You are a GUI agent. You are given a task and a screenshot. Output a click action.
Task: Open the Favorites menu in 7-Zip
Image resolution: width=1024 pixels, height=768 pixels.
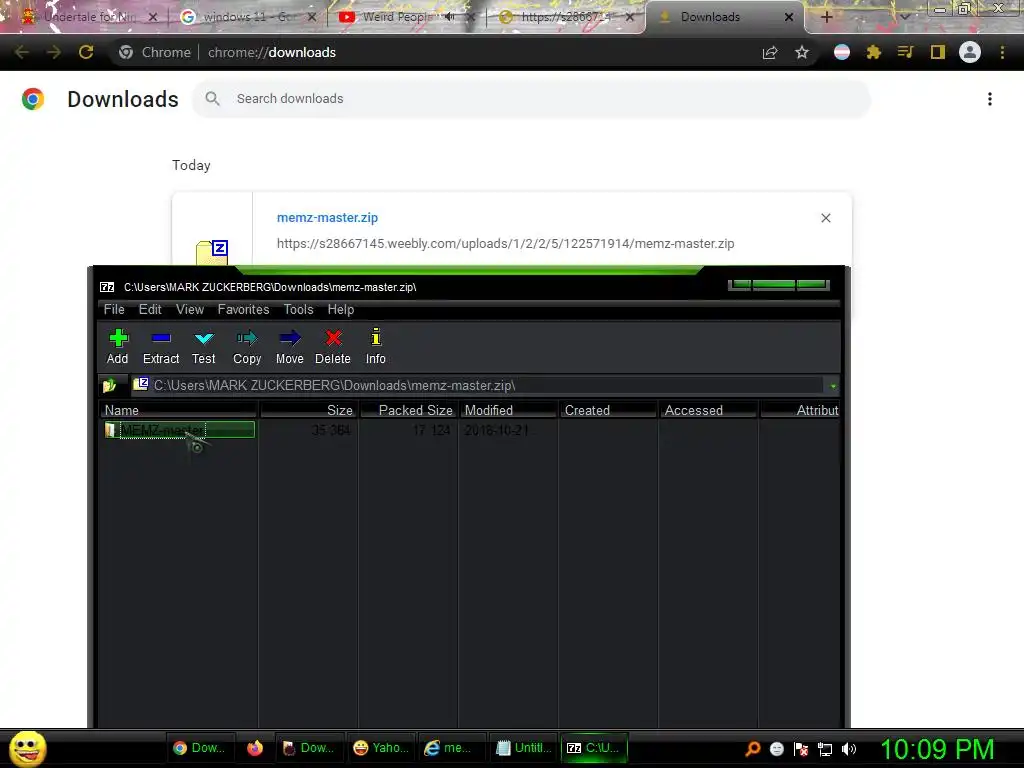(244, 310)
